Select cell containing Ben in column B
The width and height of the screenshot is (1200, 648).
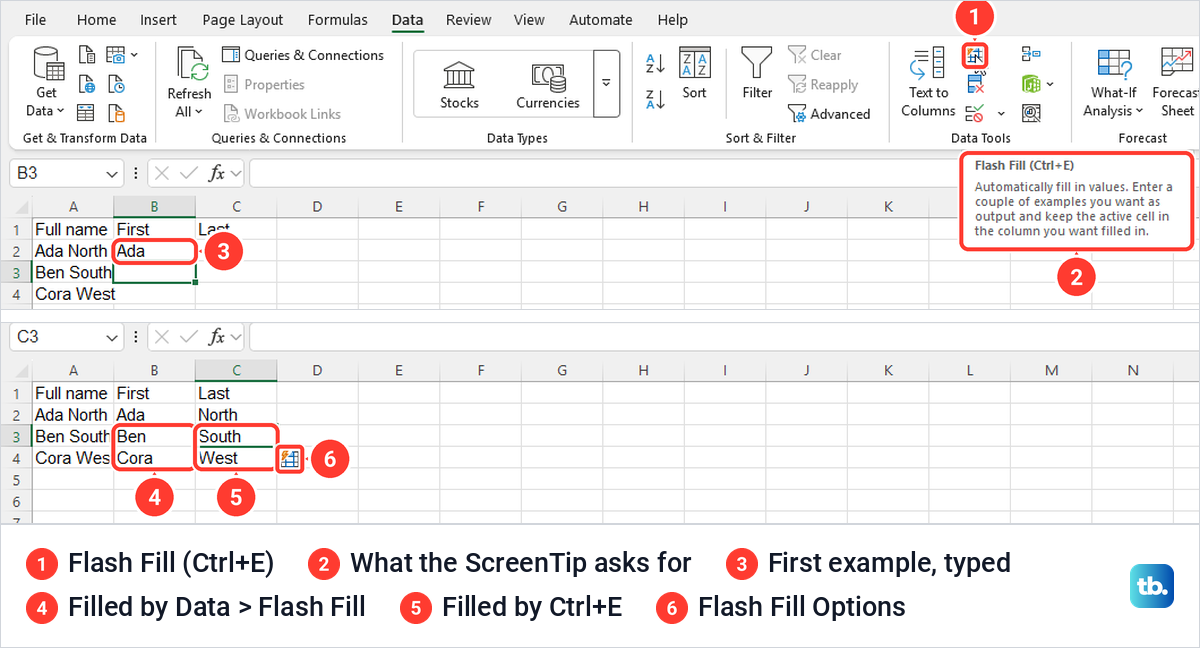coord(154,436)
